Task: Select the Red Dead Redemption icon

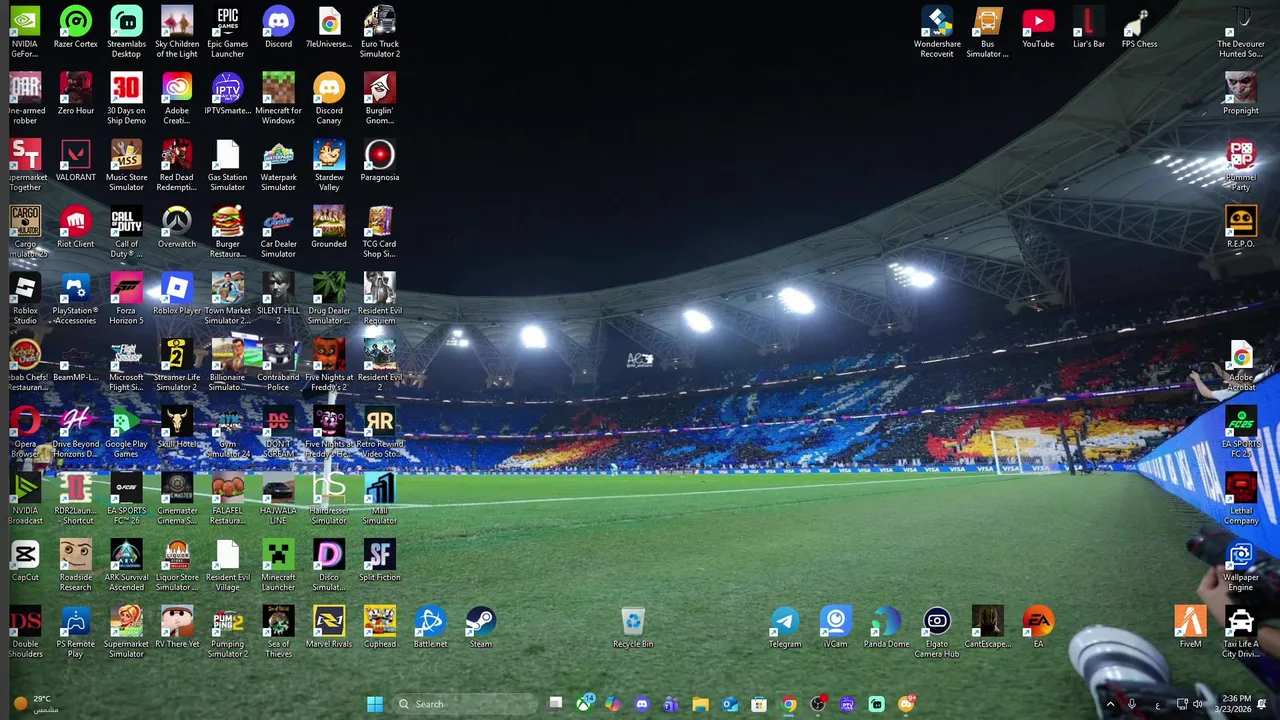Action: tap(177, 166)
